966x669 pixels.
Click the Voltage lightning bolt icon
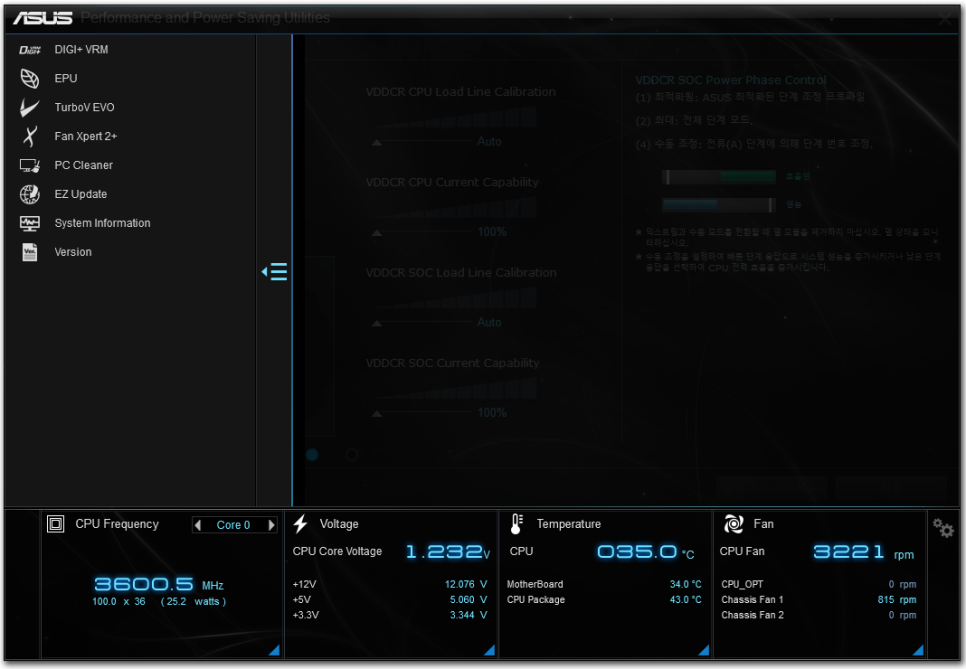click(x=301, y=524)
